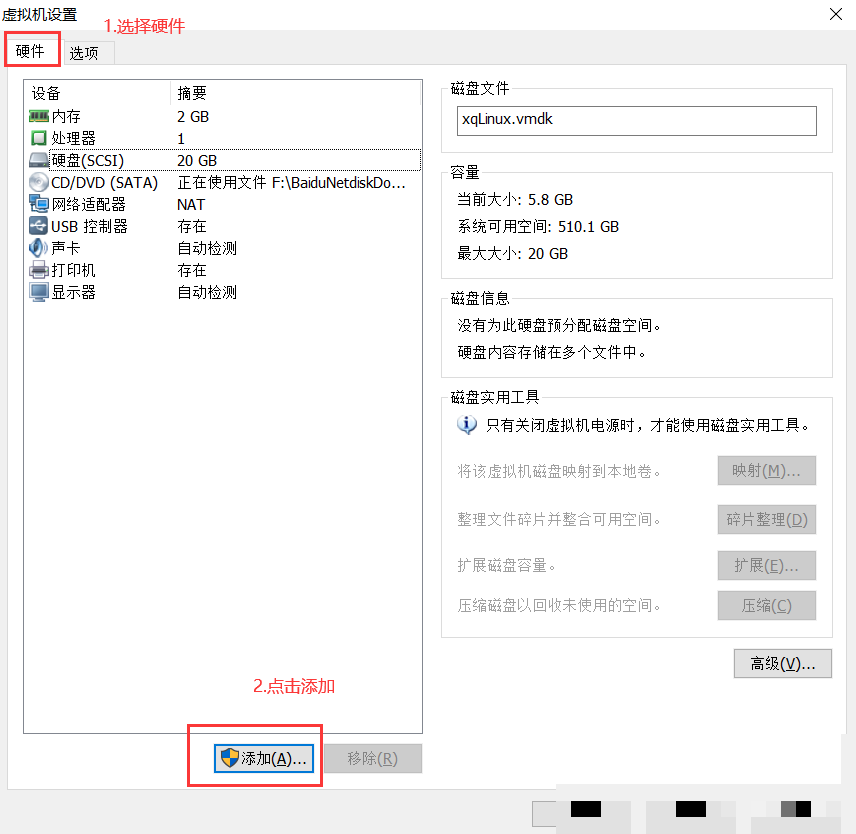Select the 处理器 device row
The width and height of the screenshot is (856, 834).
(224, 138)
